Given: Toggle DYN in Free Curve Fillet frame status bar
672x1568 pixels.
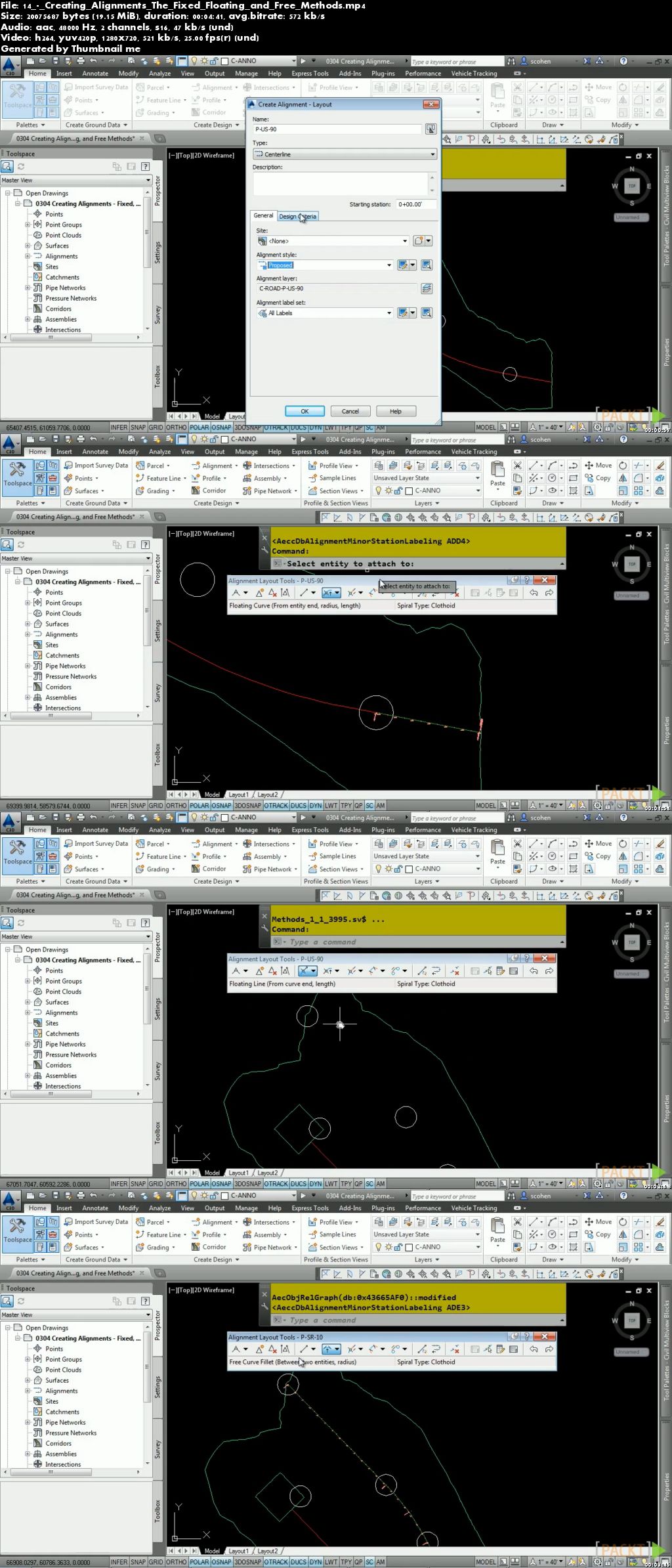Looking at the screenshot, I should point(316,1562).
